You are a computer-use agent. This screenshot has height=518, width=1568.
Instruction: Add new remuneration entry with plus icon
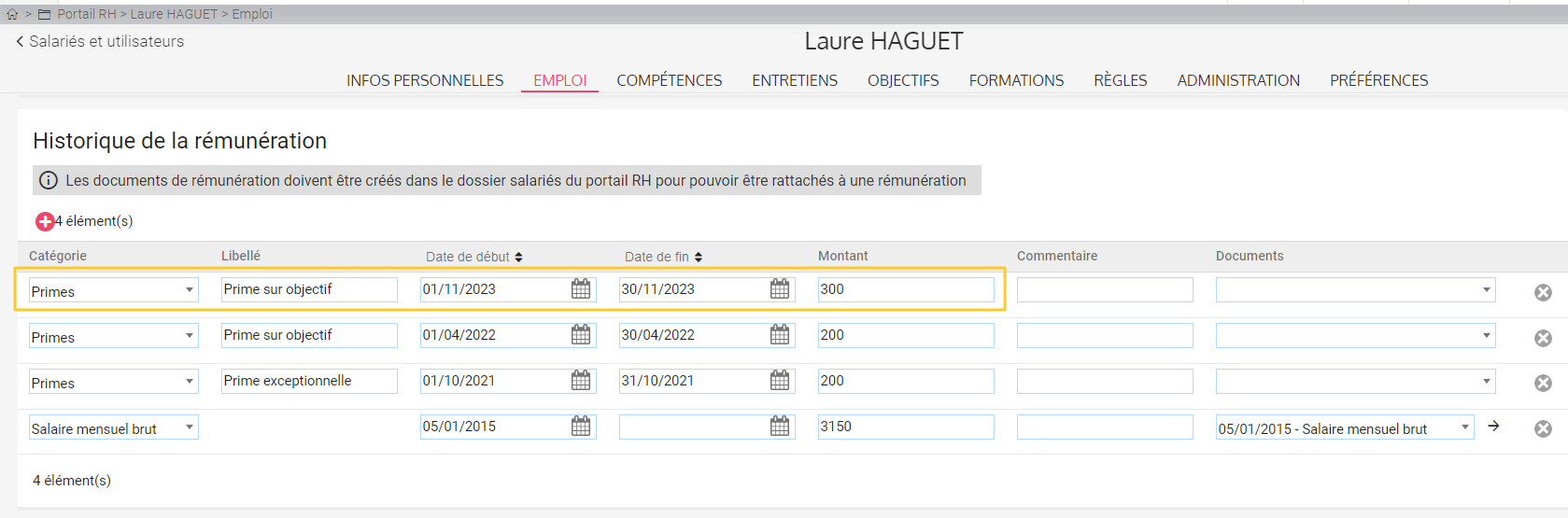44,221
